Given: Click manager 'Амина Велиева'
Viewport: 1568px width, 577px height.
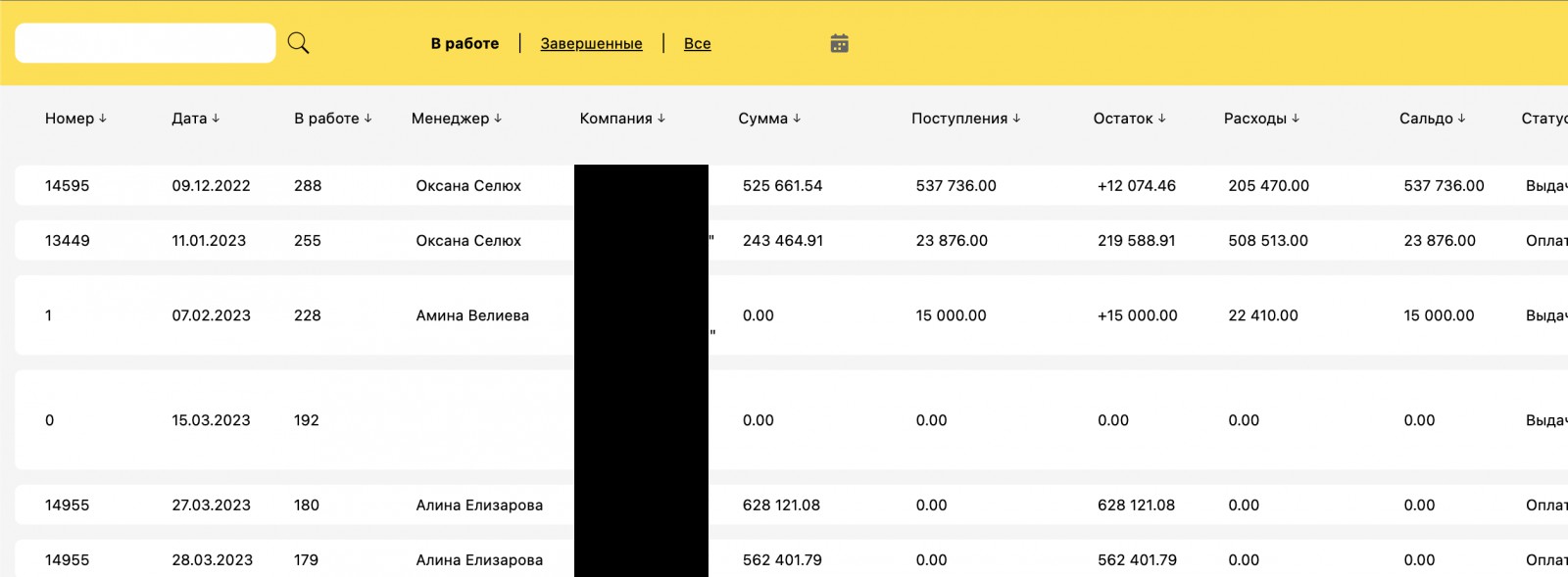Looking at the screenshot, I should [472, 315].
